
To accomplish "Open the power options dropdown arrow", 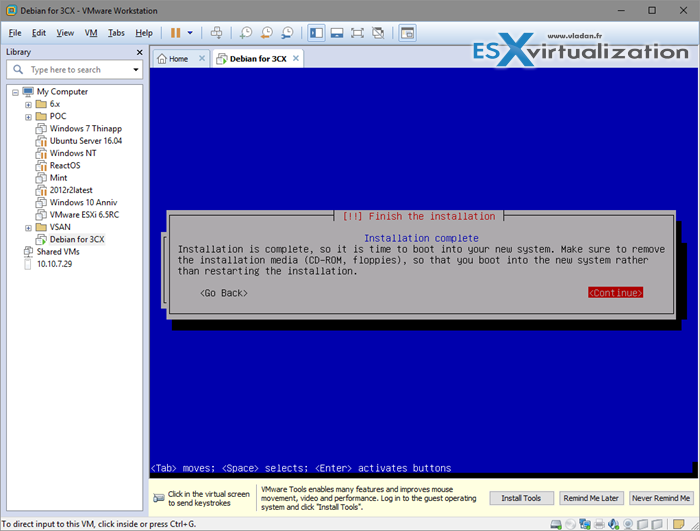I will pos(190,33).
